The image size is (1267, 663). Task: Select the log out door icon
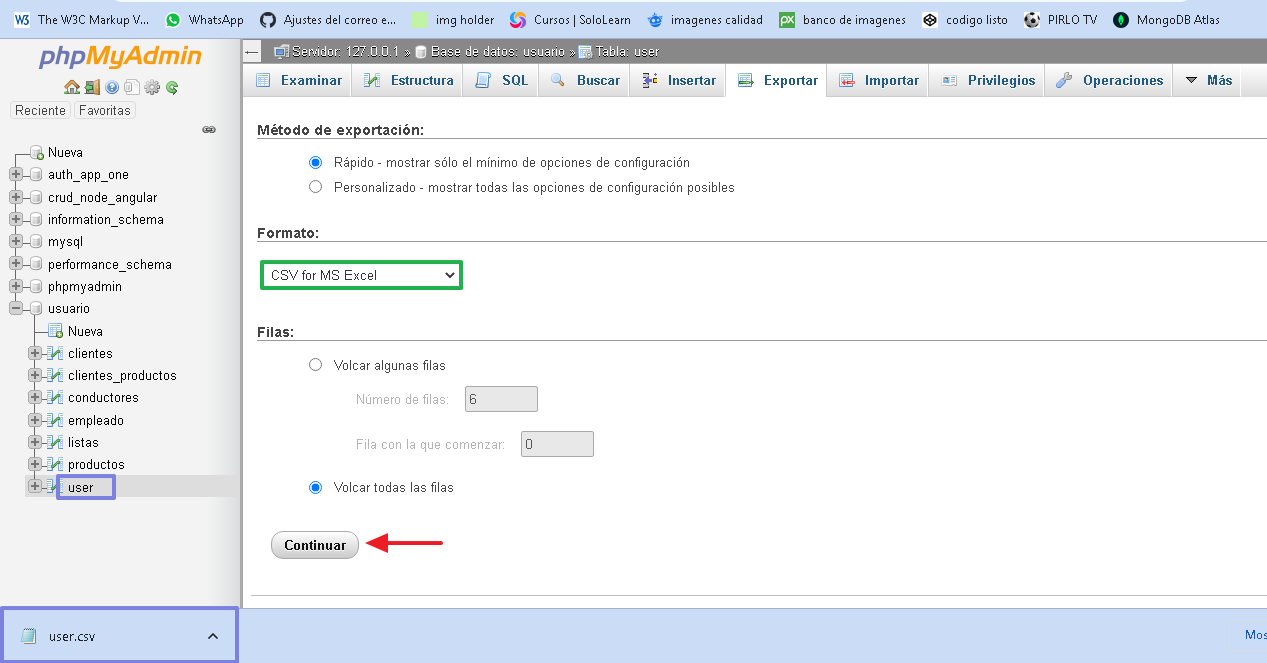92,88
